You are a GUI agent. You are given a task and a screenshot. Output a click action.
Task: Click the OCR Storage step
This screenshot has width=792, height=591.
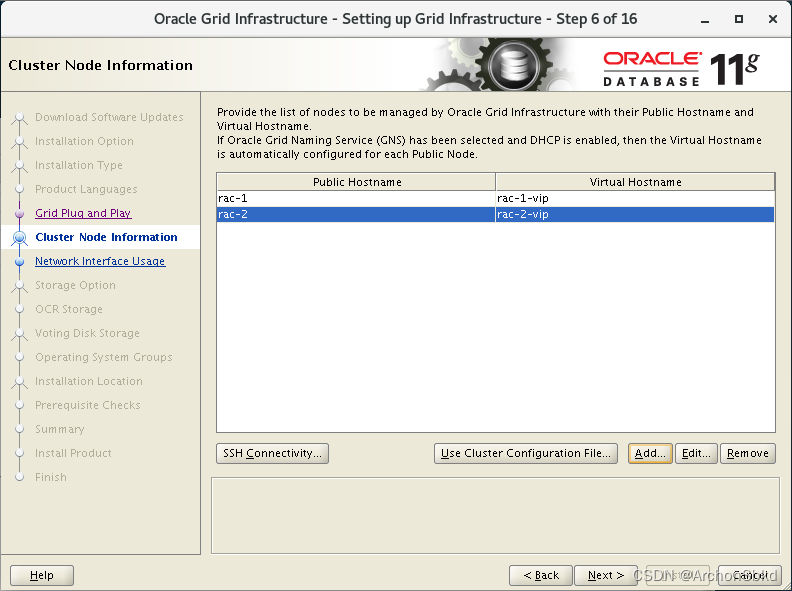click(x=69, y=309)
